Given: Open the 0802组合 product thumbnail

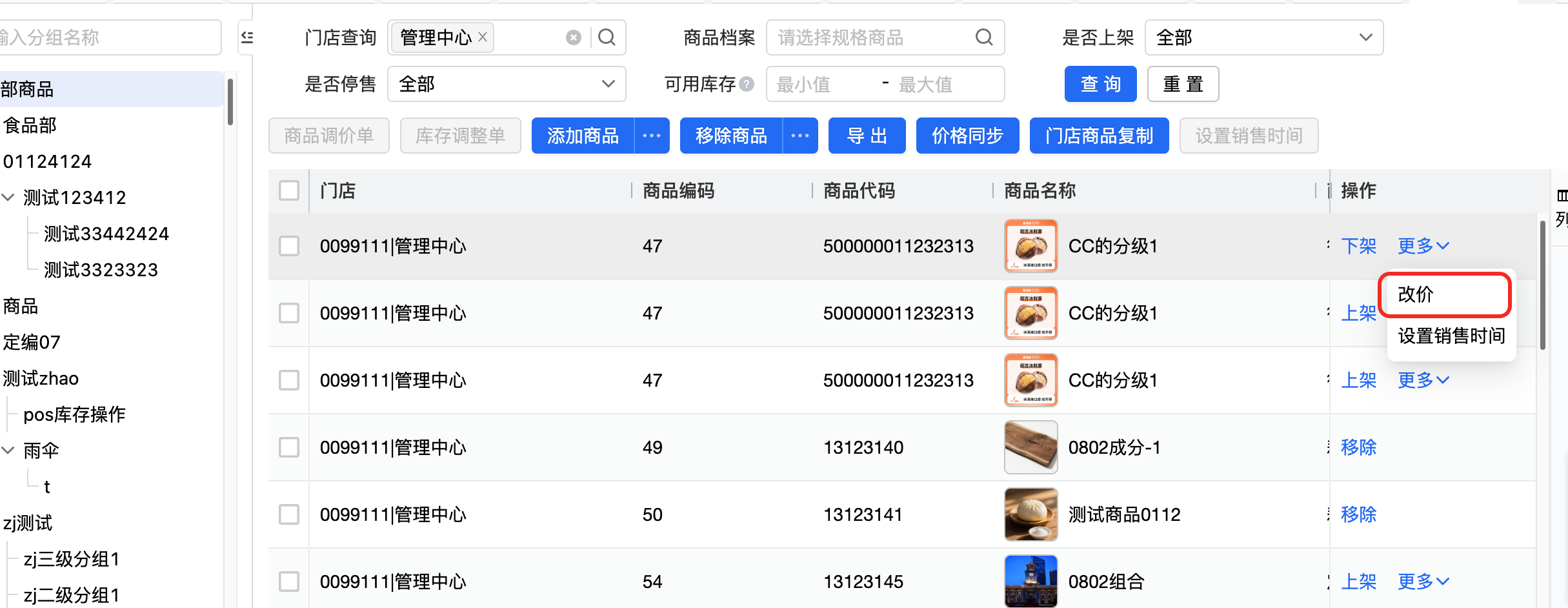Looking at the screenshot, I should pyautogui.click(x=1030, y=581).
